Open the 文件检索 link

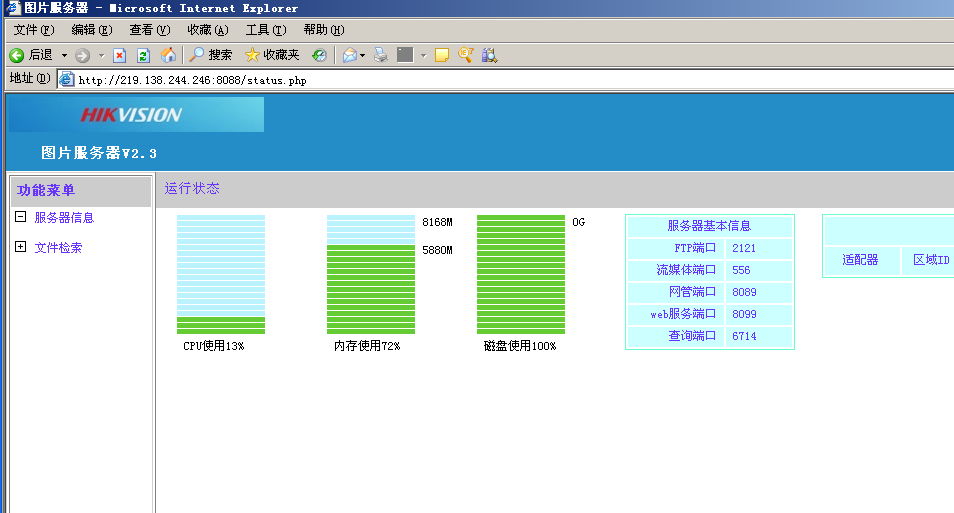pyautogui.click(x=58, y=248)
